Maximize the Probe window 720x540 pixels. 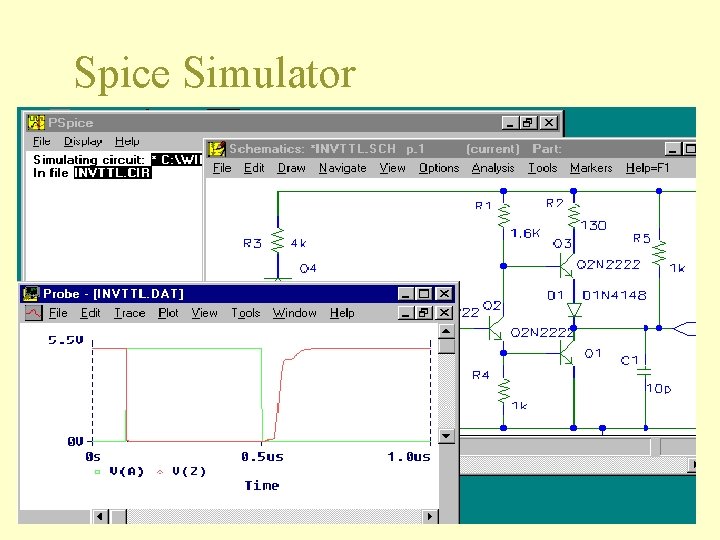pos(424,294)
